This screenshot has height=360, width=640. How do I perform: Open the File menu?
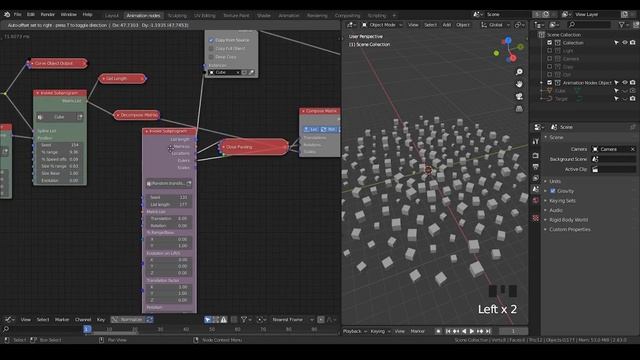click(x=18, y=15)
